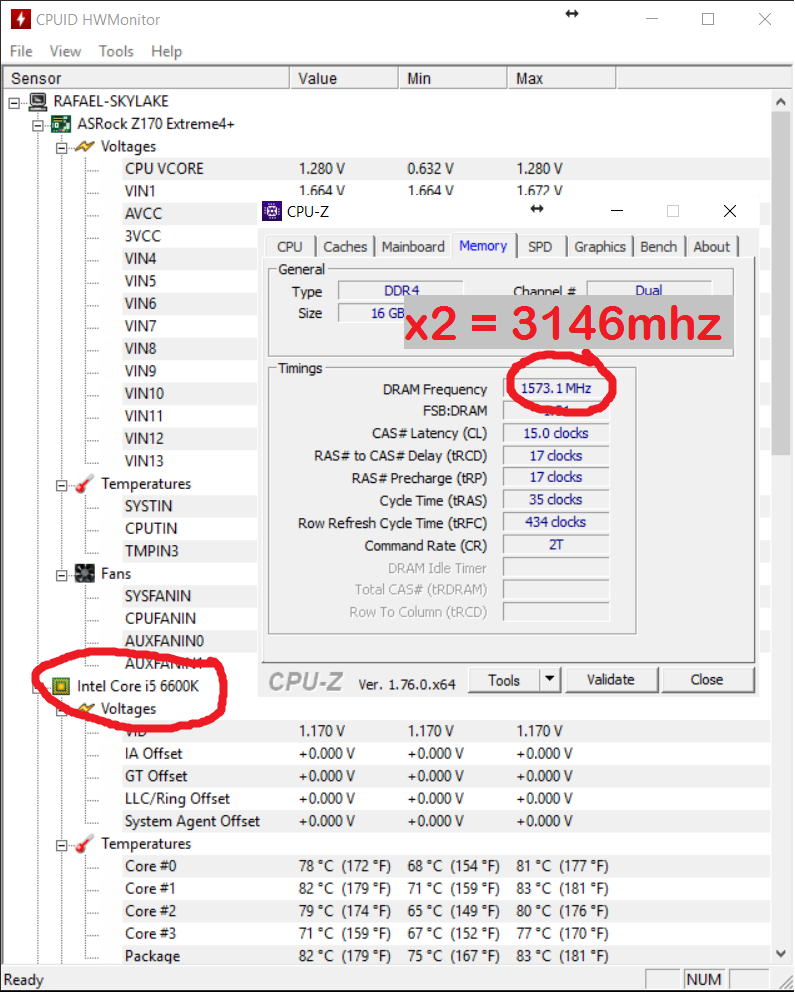The height and width of the screenshot is (992, 795).
Task: Click the scroll down arrow in HWMonitor
Action: coord(781,953)
